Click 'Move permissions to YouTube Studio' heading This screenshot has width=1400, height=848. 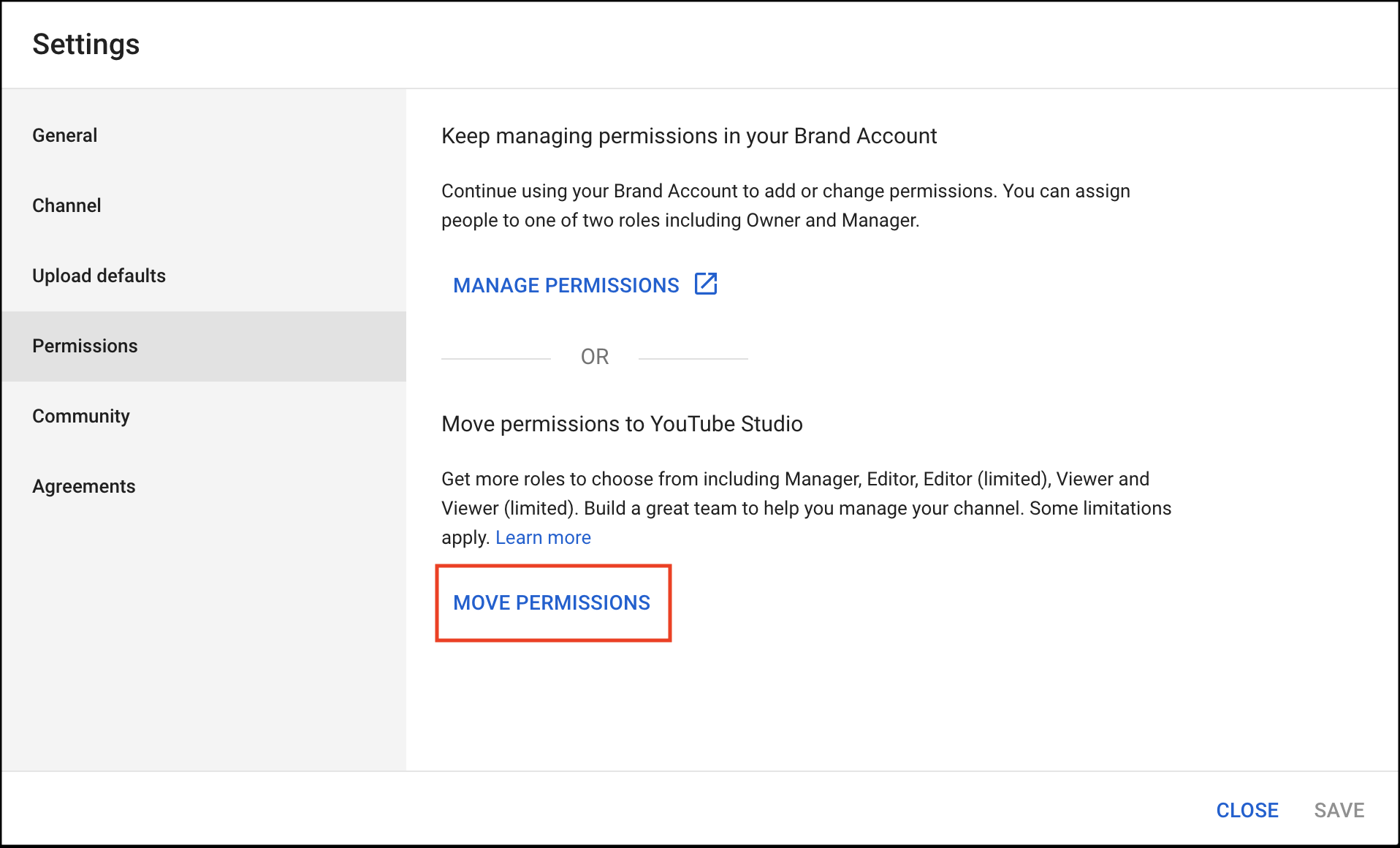click(622, 424)
